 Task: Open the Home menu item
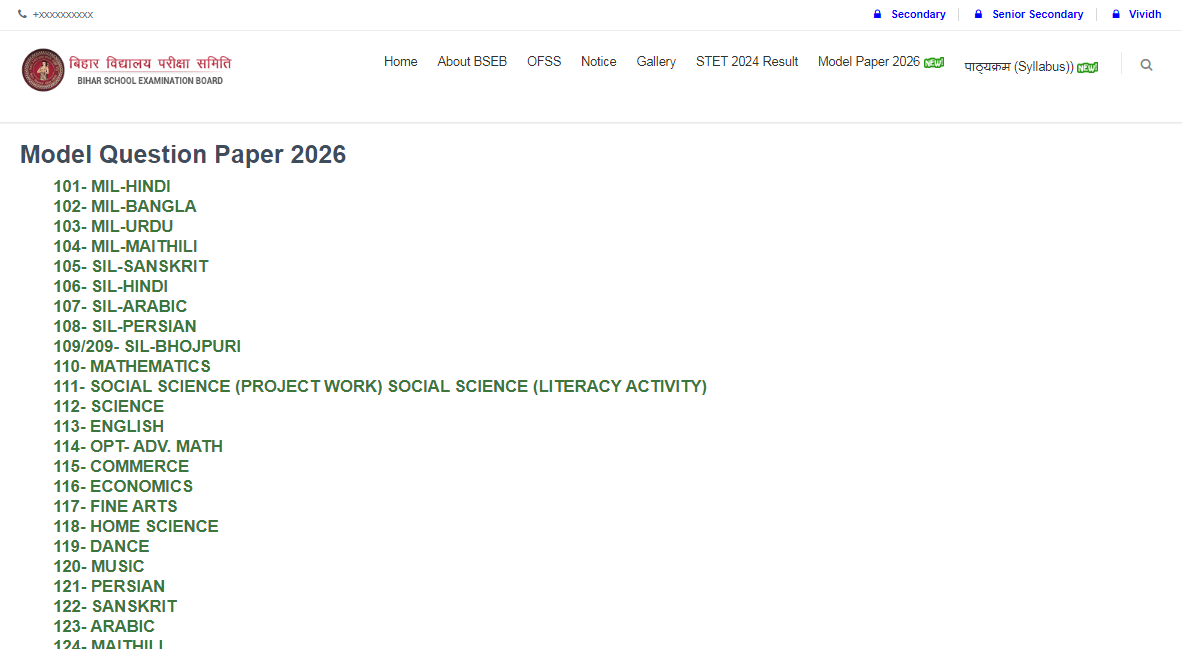(400, 61)
